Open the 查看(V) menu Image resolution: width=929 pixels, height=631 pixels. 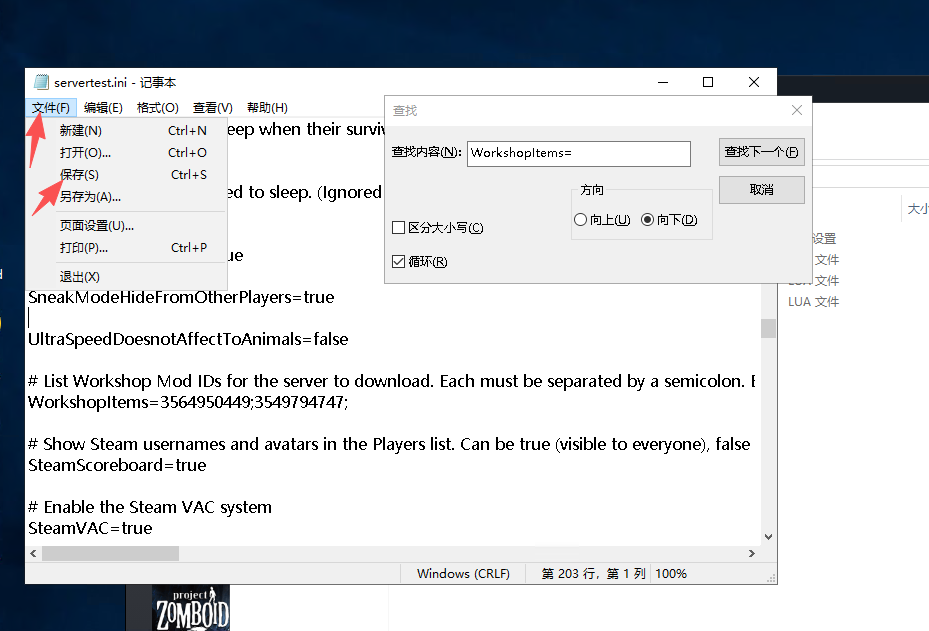212,108
